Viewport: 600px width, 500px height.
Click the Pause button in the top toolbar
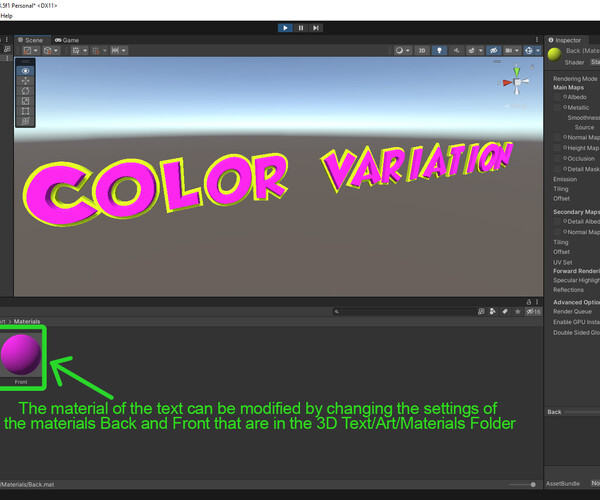301,28
